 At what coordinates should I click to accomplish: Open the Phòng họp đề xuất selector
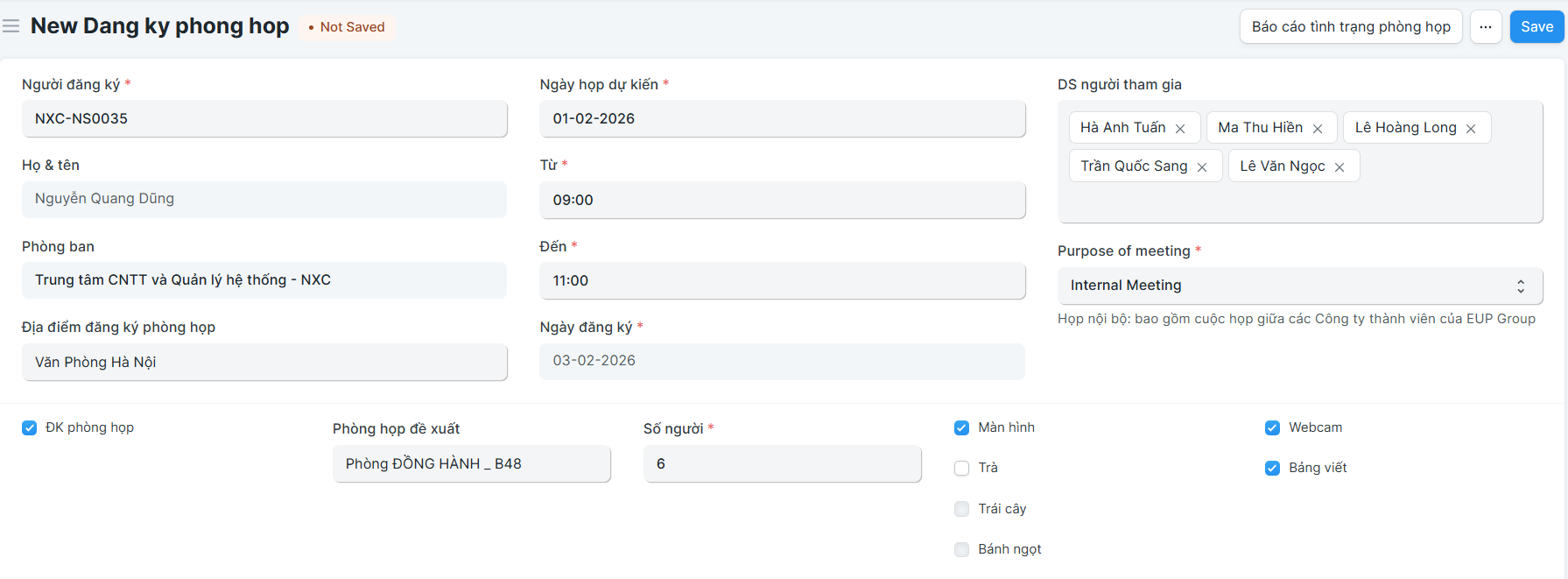tap(471, 464)
